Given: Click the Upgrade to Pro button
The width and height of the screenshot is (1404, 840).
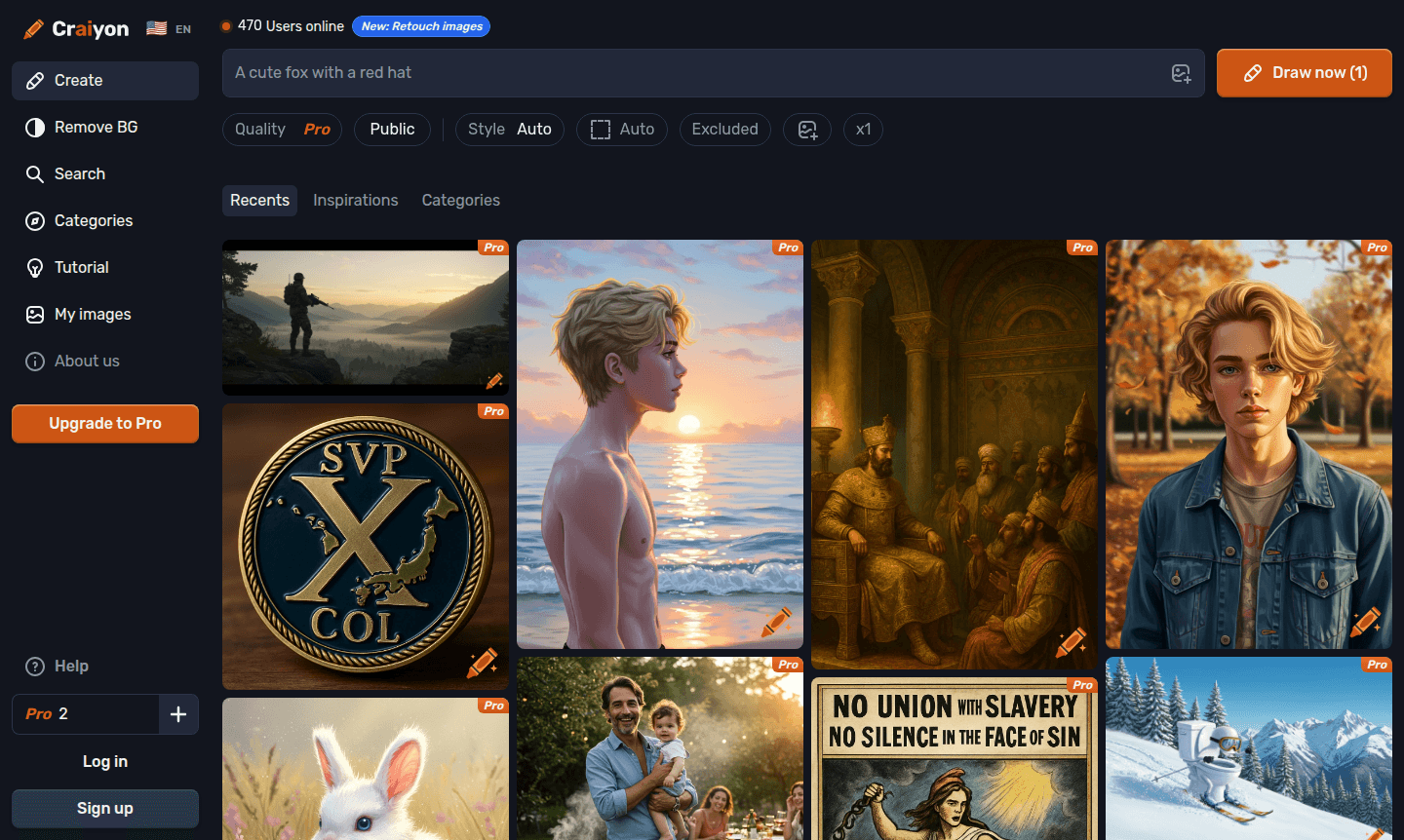Looking at the screenshot, I should tap(105, 424).
